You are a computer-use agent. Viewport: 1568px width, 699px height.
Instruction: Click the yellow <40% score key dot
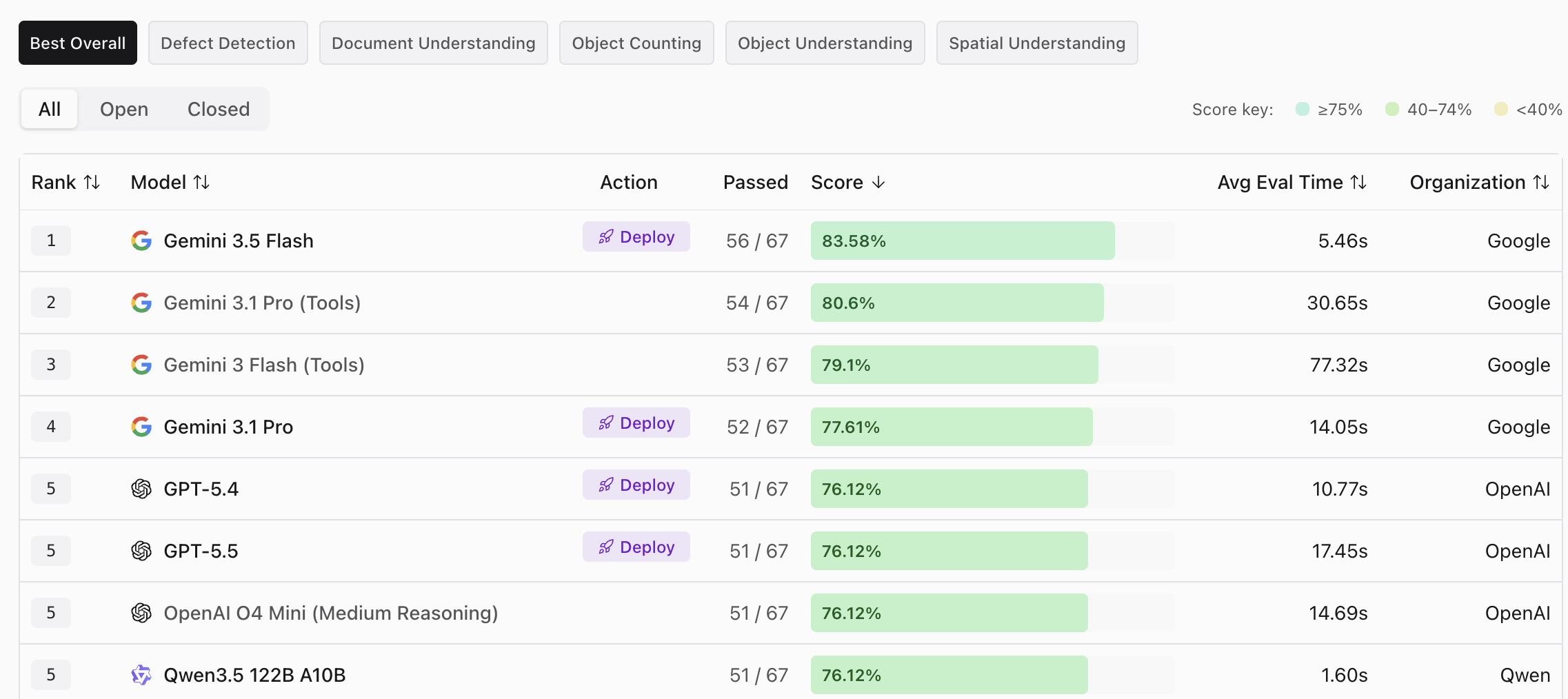click(x=1501, y=109)
